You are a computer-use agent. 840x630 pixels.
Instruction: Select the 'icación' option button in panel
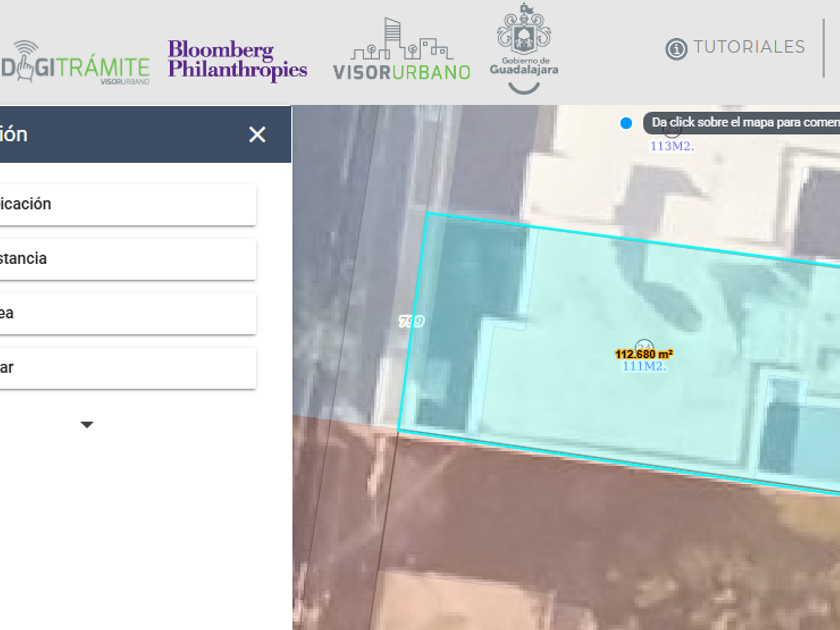128,204
